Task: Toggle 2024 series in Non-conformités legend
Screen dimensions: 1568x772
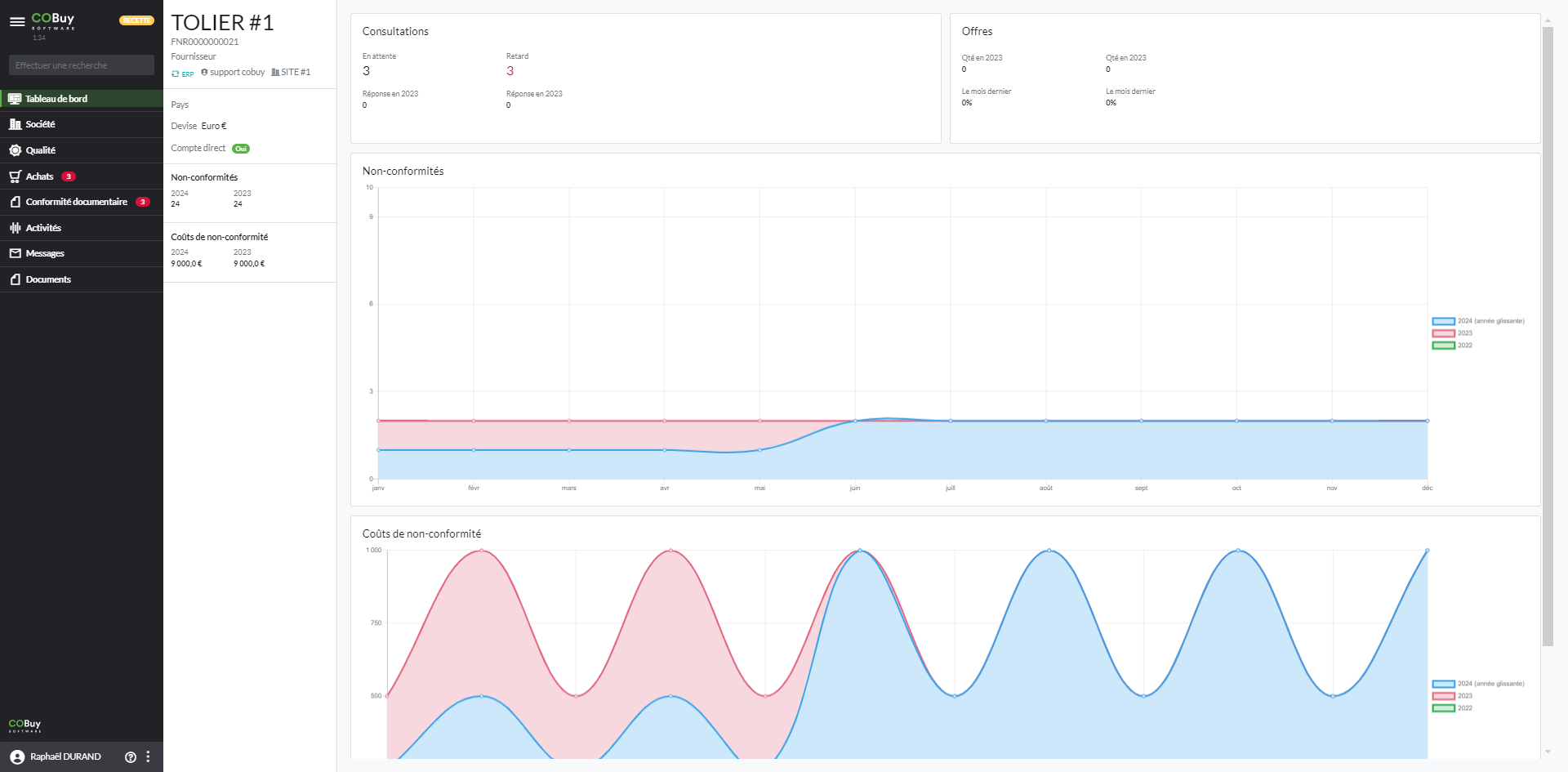Action: point(1443,321)
